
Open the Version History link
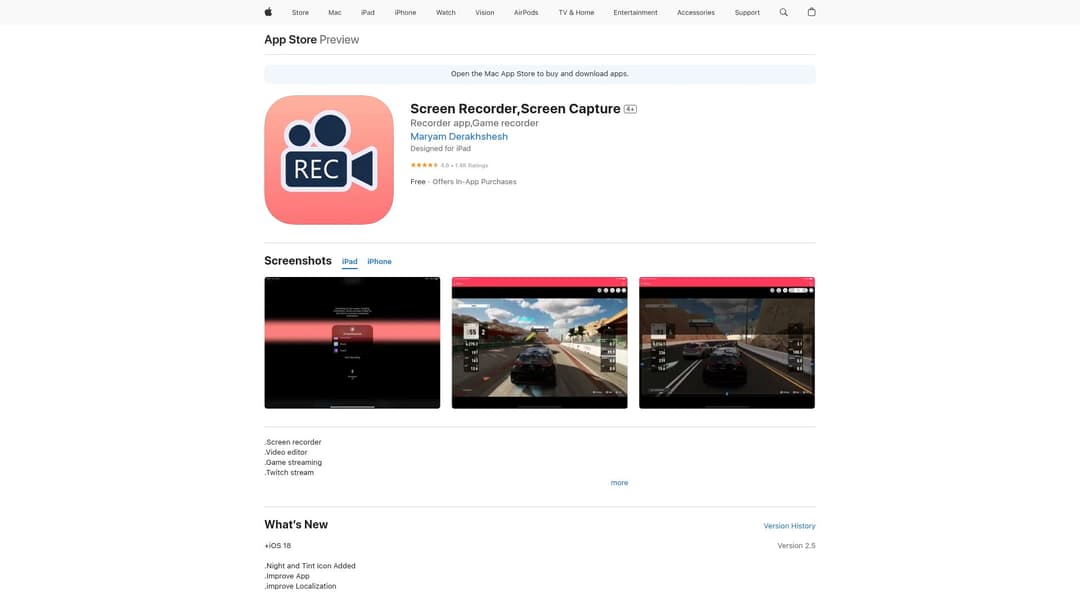point(789,525)
